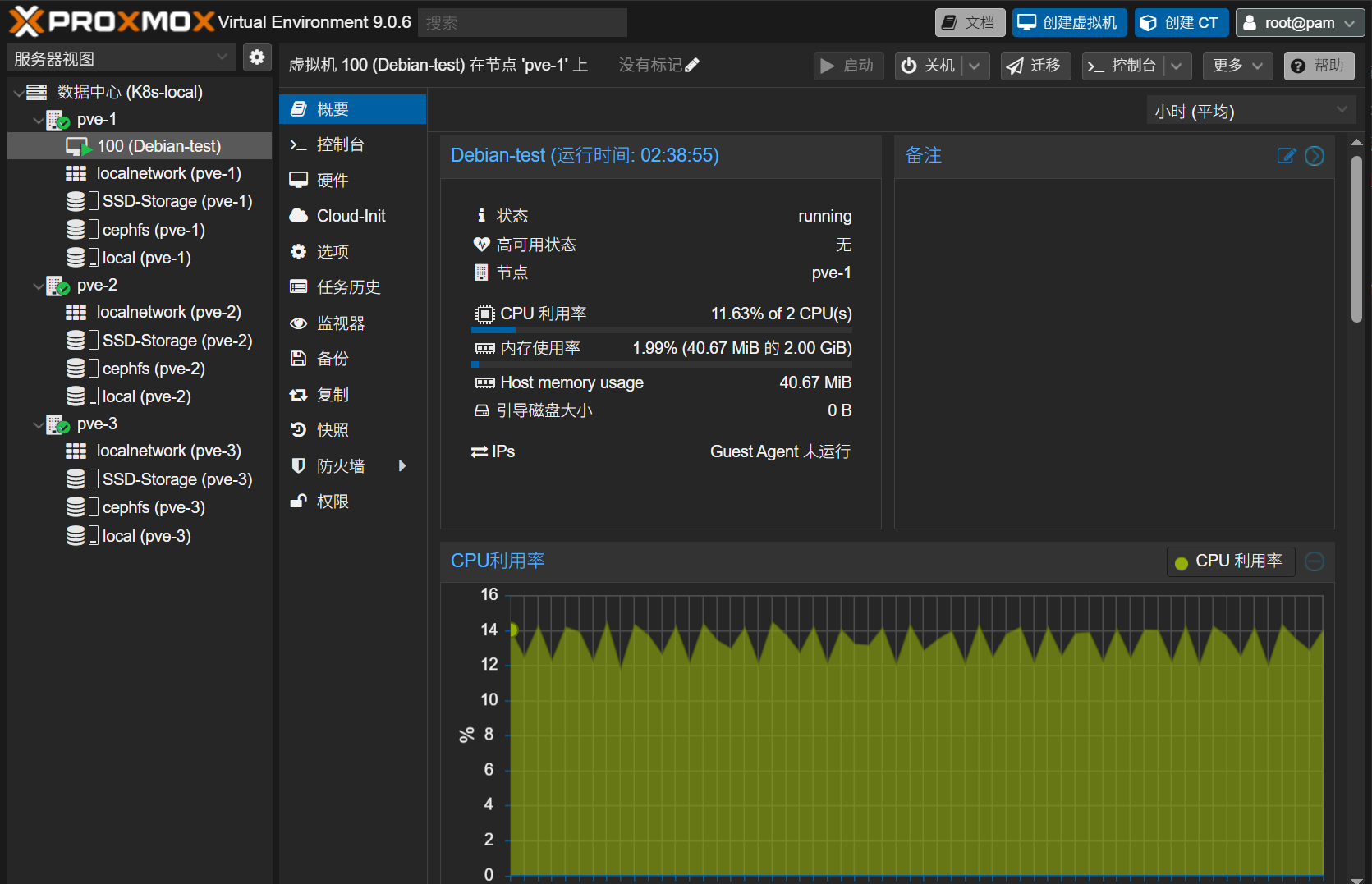Click the 创建 CT button

[x=1181, y=23]
